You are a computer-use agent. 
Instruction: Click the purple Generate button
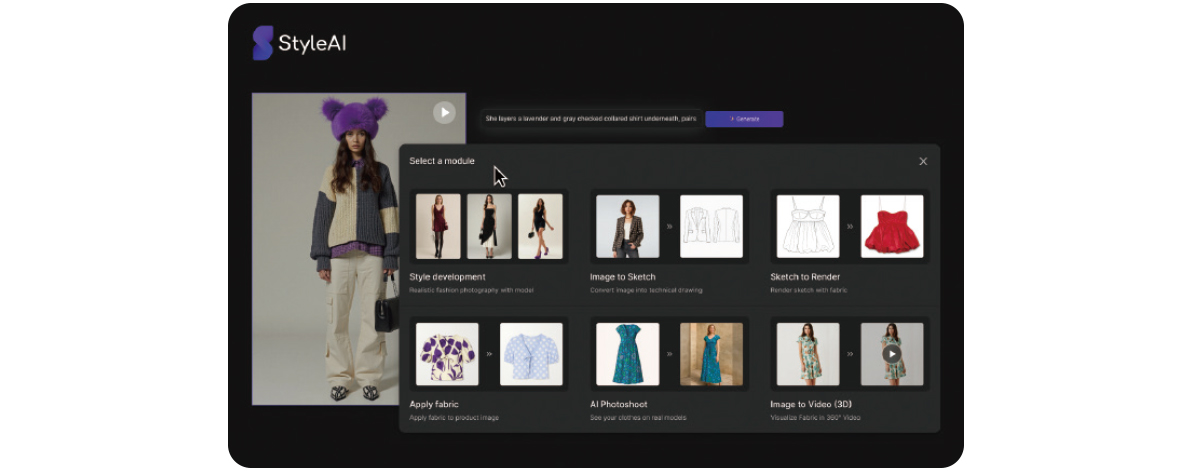[744, 119]
